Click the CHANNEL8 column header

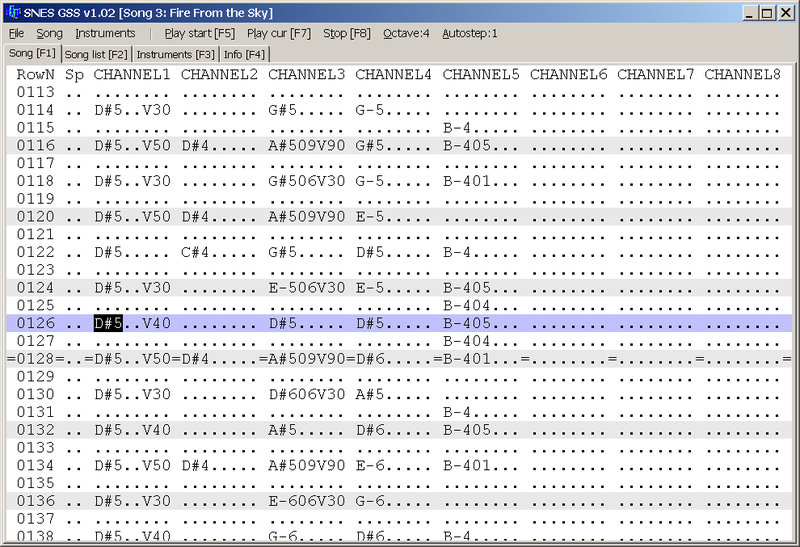pyautogui.click(x=742, y=75)
